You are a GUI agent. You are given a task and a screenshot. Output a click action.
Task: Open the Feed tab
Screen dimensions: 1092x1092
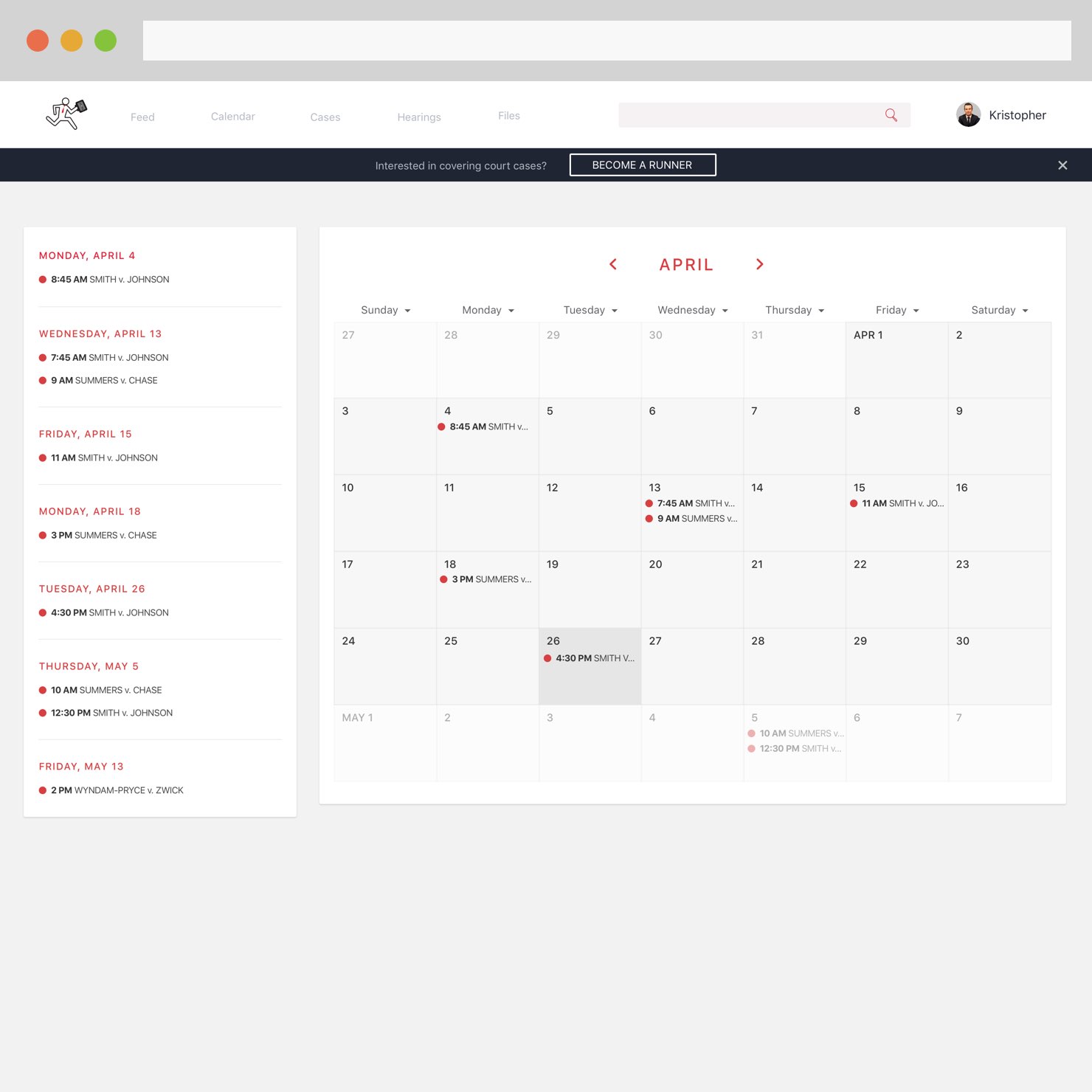(x=142, y=117)
